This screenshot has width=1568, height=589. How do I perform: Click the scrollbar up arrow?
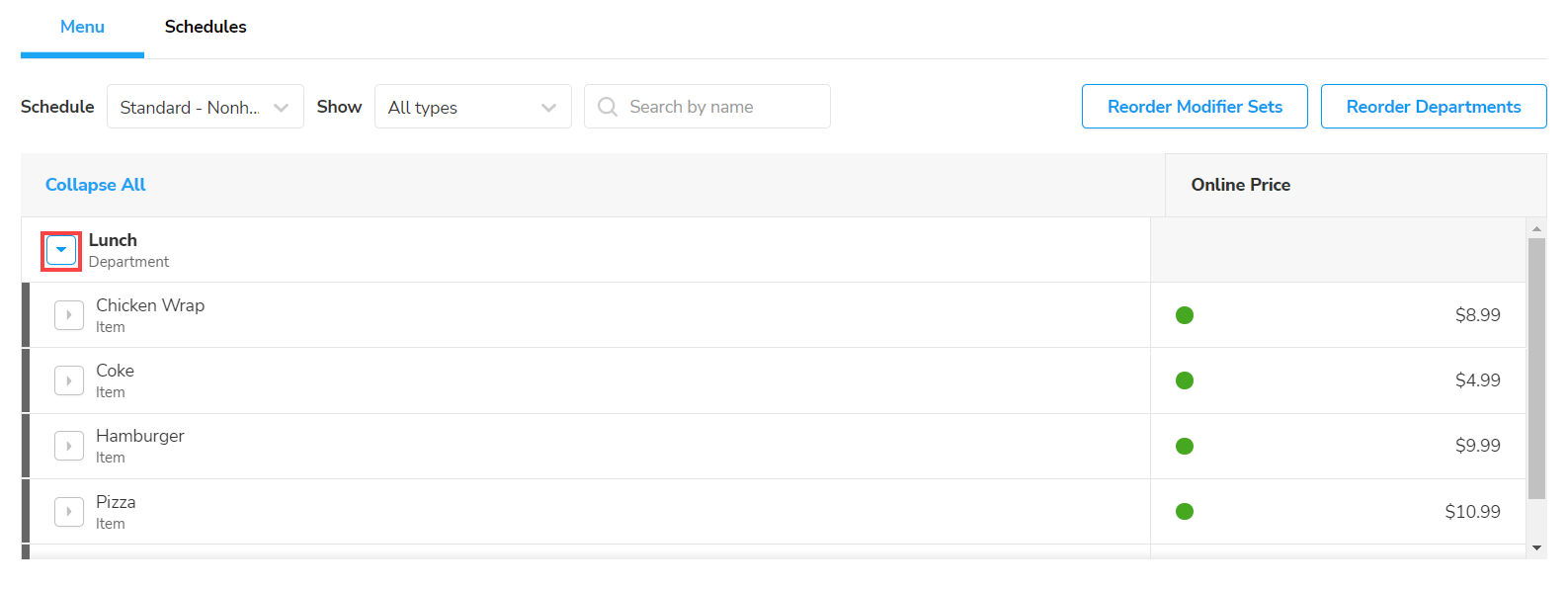coord(1536,228)
